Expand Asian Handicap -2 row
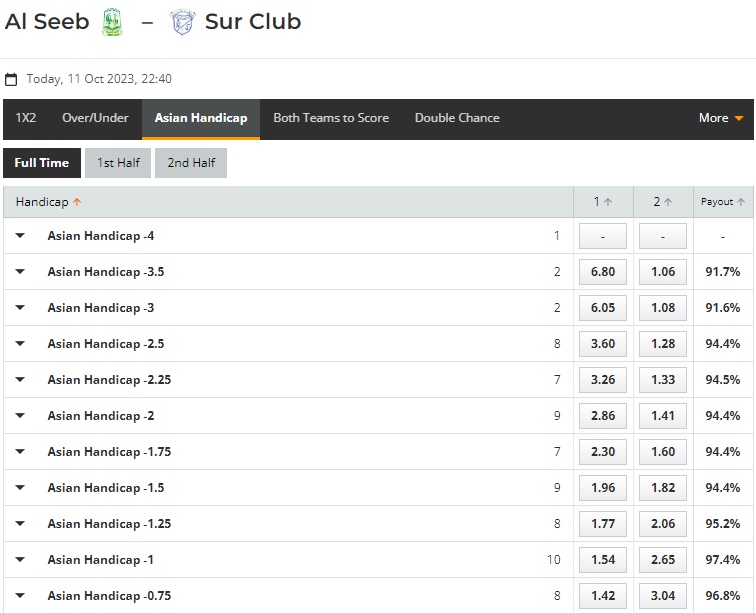Screen dimensions: 756x613 [20, 416]
